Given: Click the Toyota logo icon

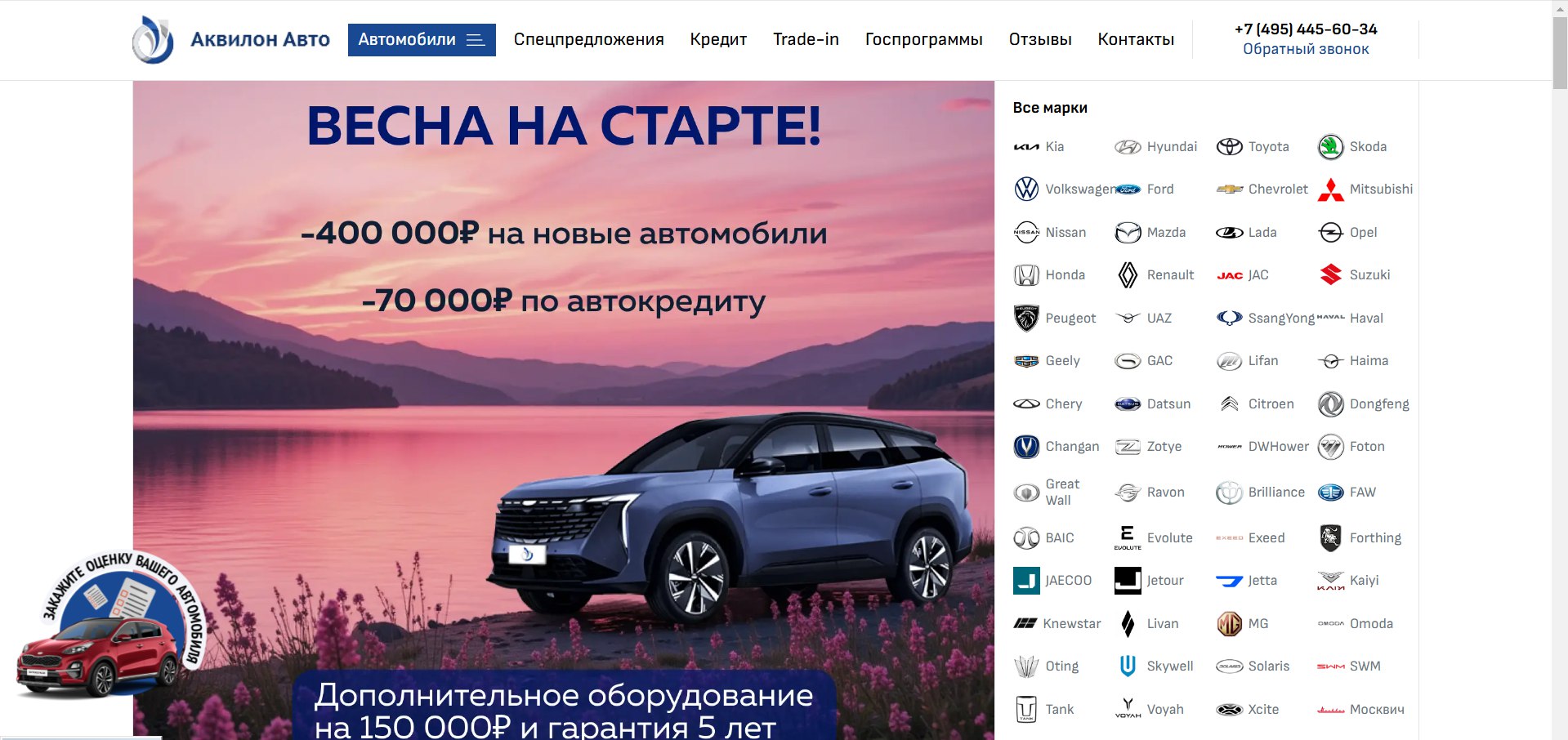Looking at the screenshot, I should point(1229,147).
